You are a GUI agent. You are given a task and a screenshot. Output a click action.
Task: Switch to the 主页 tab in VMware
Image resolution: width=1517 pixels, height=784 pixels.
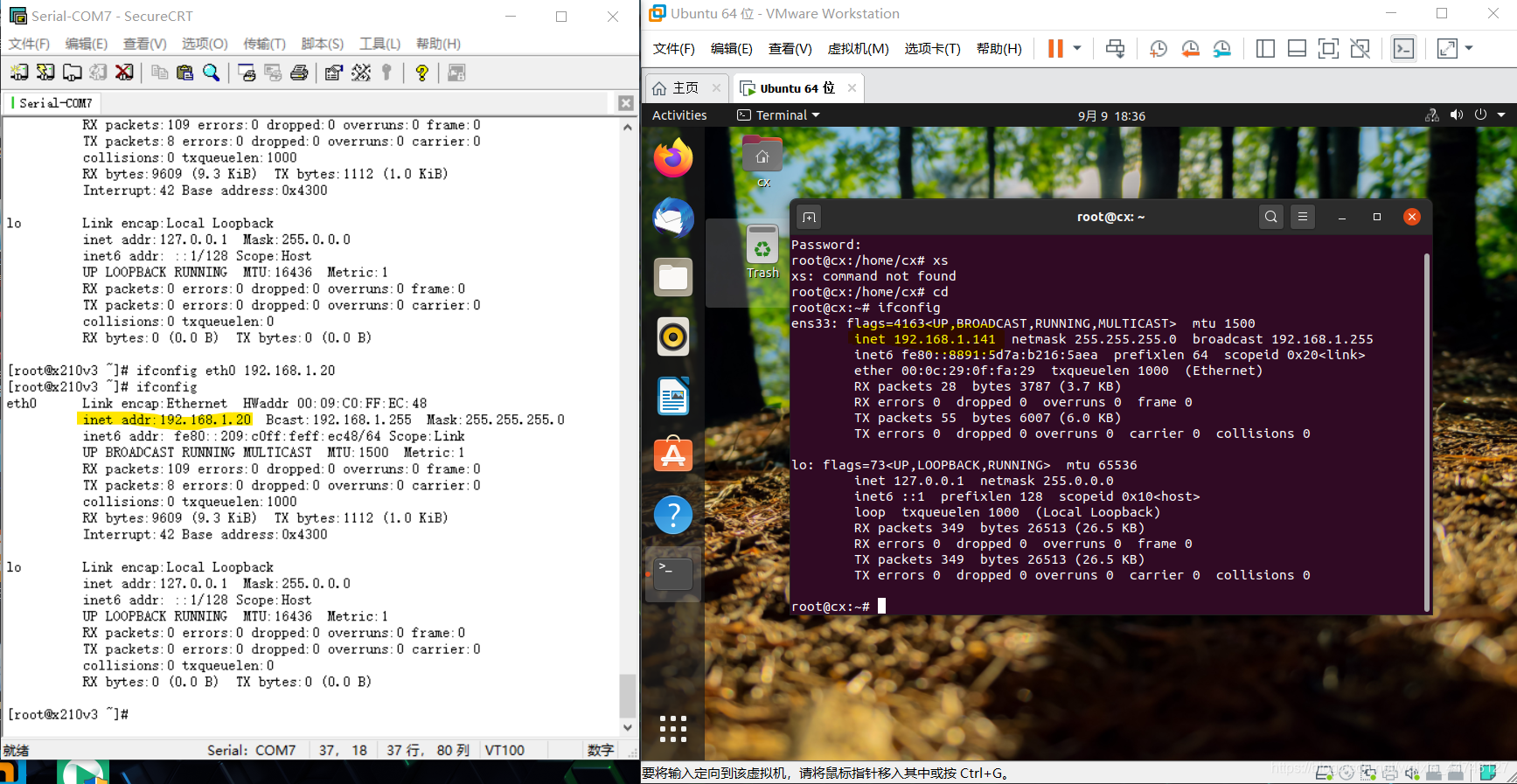(x=676, y=88)
